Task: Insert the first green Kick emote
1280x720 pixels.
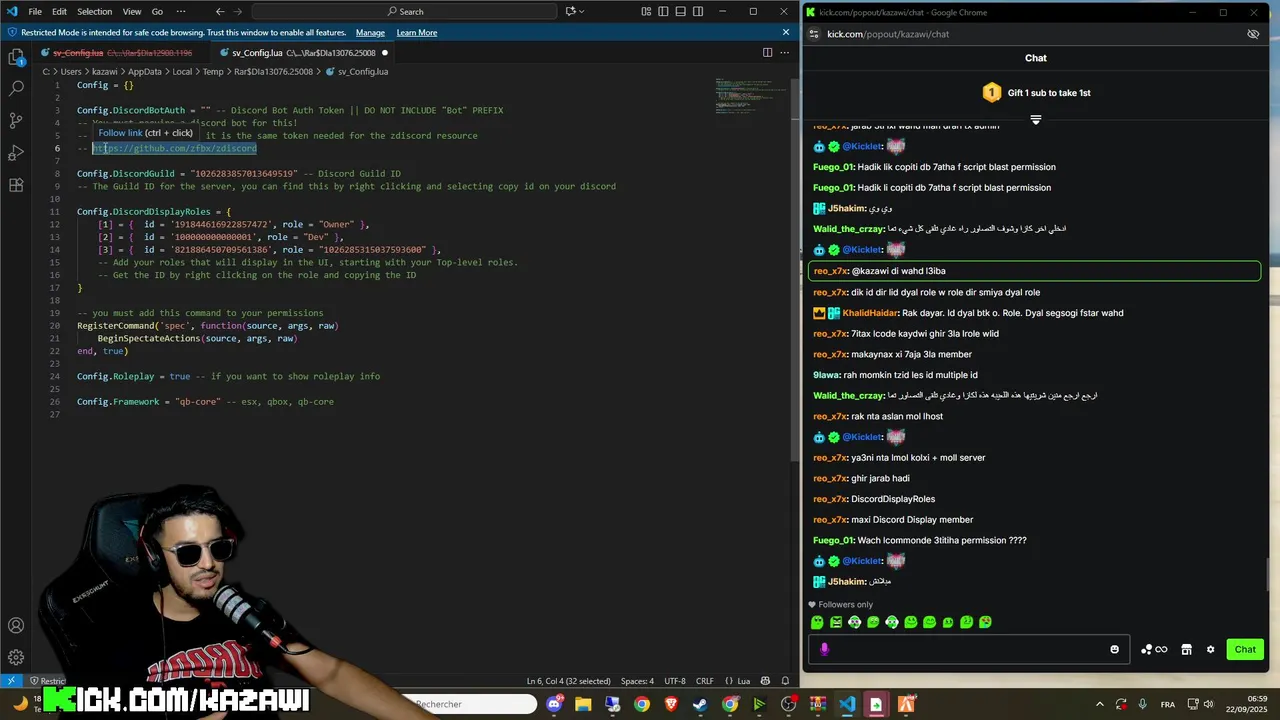Action: pos(817,622)
